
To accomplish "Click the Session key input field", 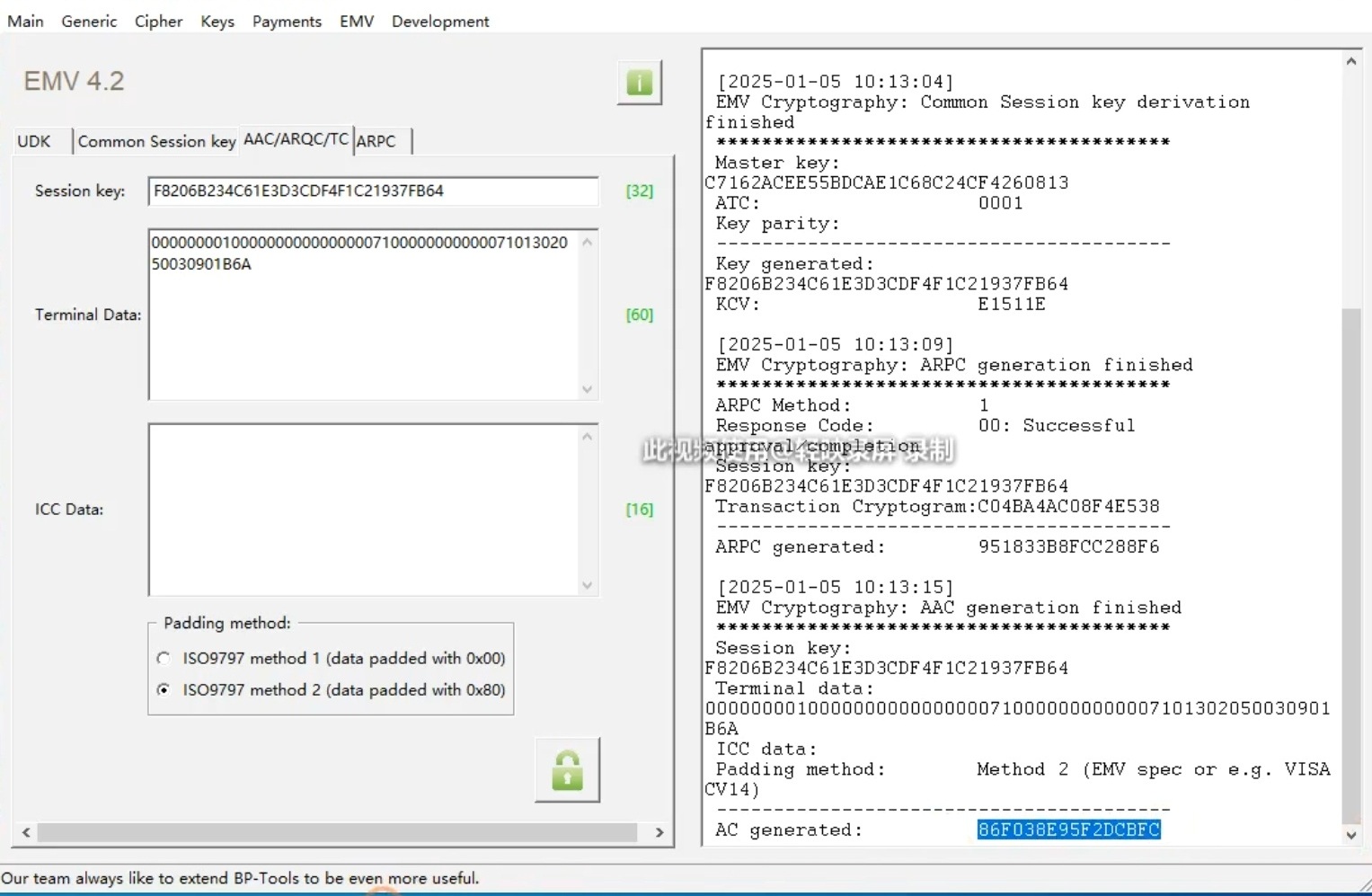I will [372, 191].
